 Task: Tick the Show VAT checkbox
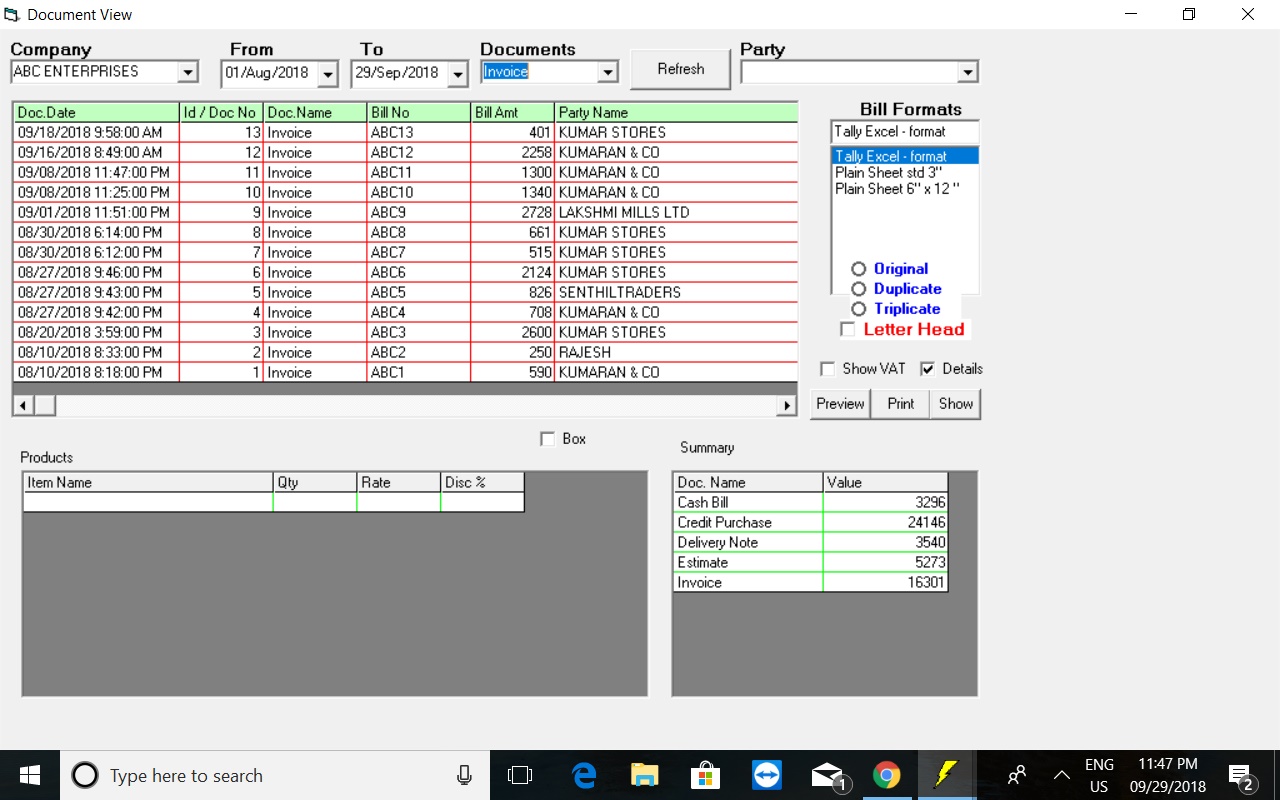coord(827,369)
